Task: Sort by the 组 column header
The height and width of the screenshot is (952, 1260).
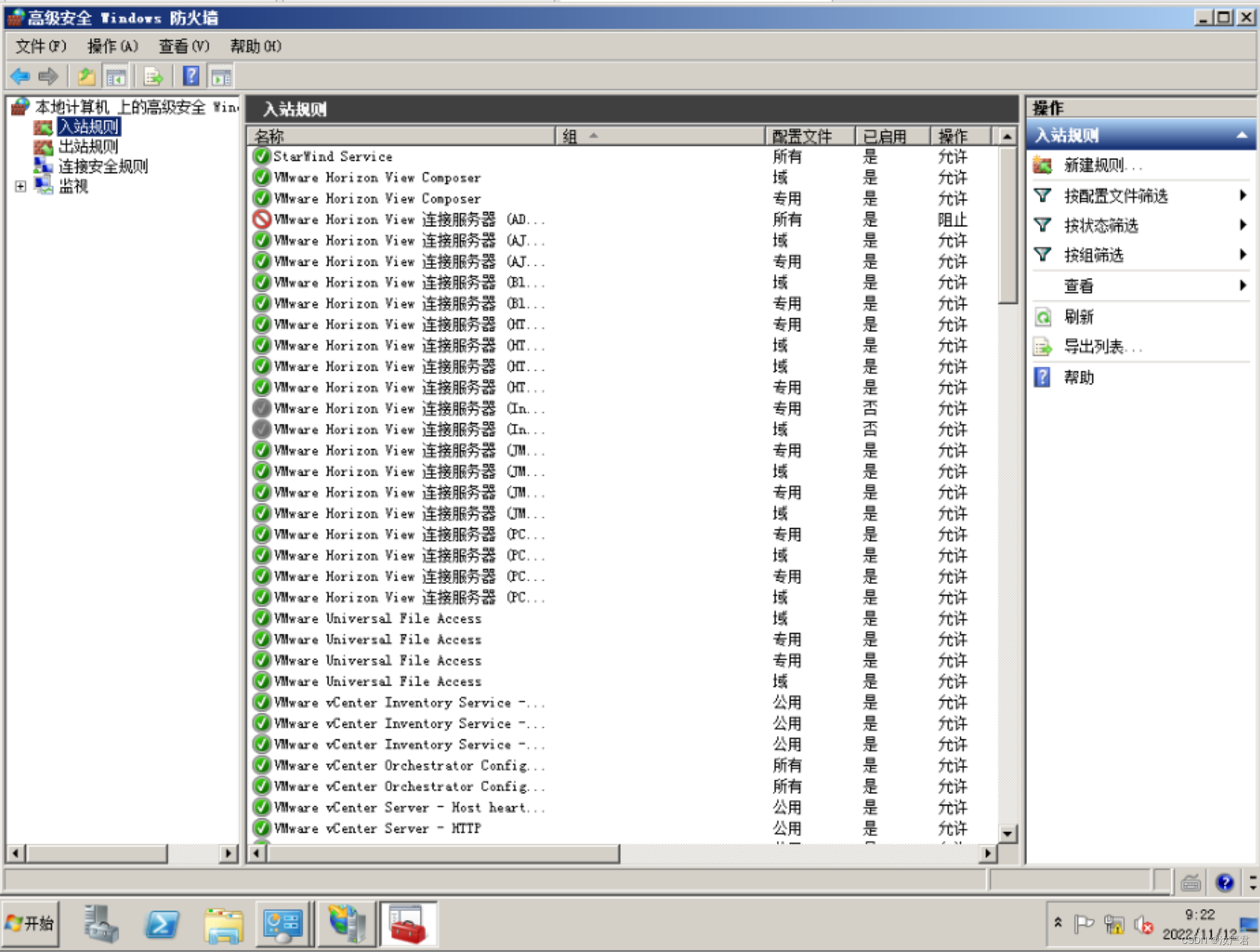Action: pos(660,136)
